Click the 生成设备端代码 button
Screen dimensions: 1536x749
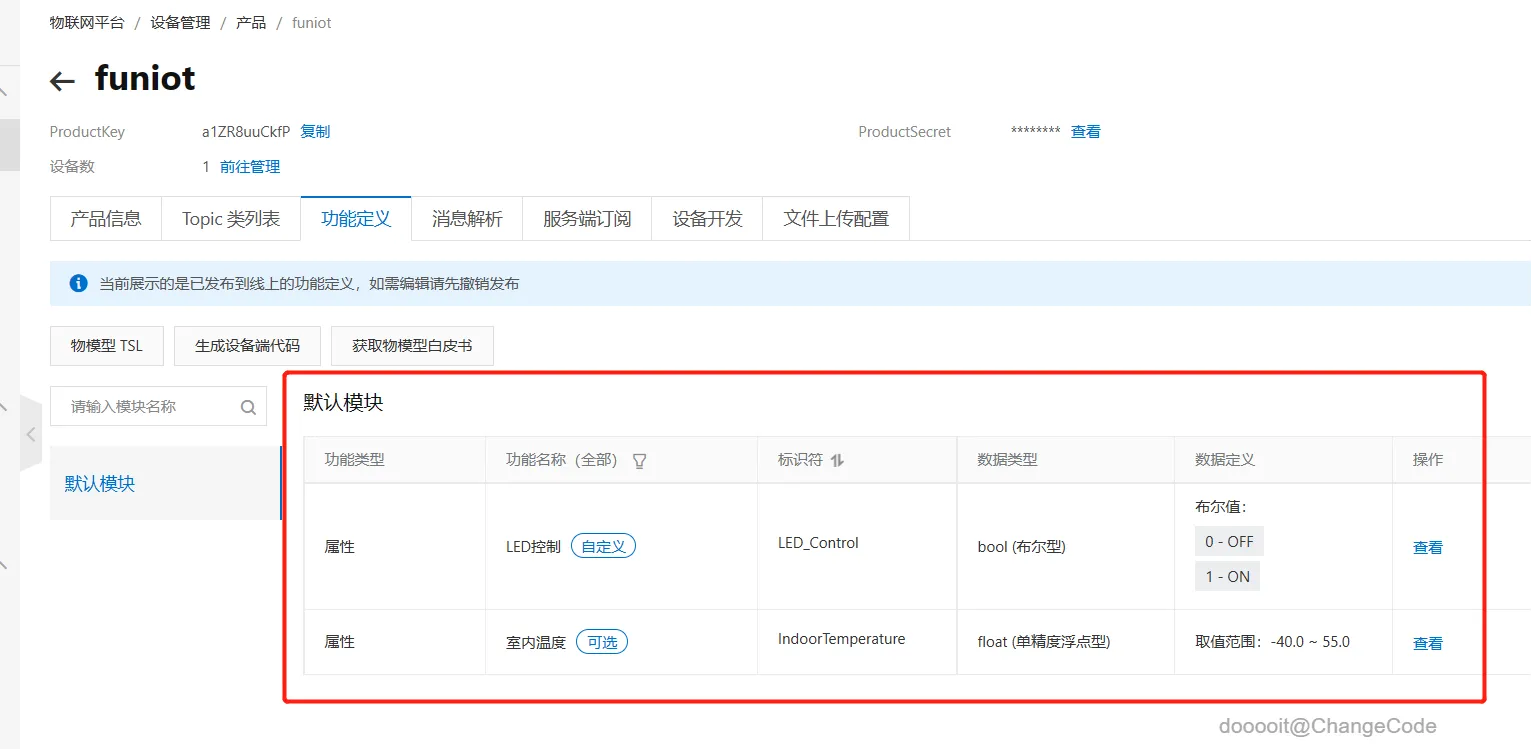tap(247, 346)
